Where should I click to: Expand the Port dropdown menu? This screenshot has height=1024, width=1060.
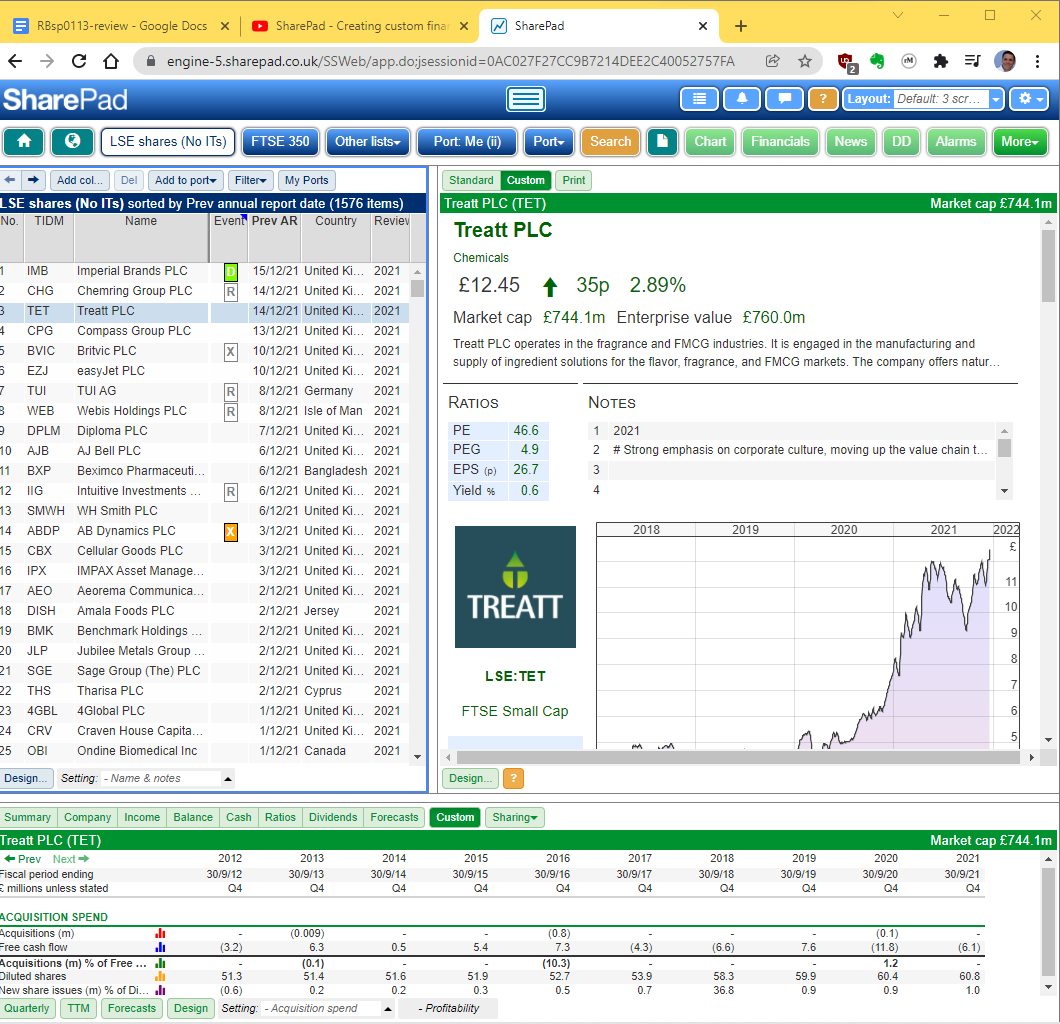[548, 141]
